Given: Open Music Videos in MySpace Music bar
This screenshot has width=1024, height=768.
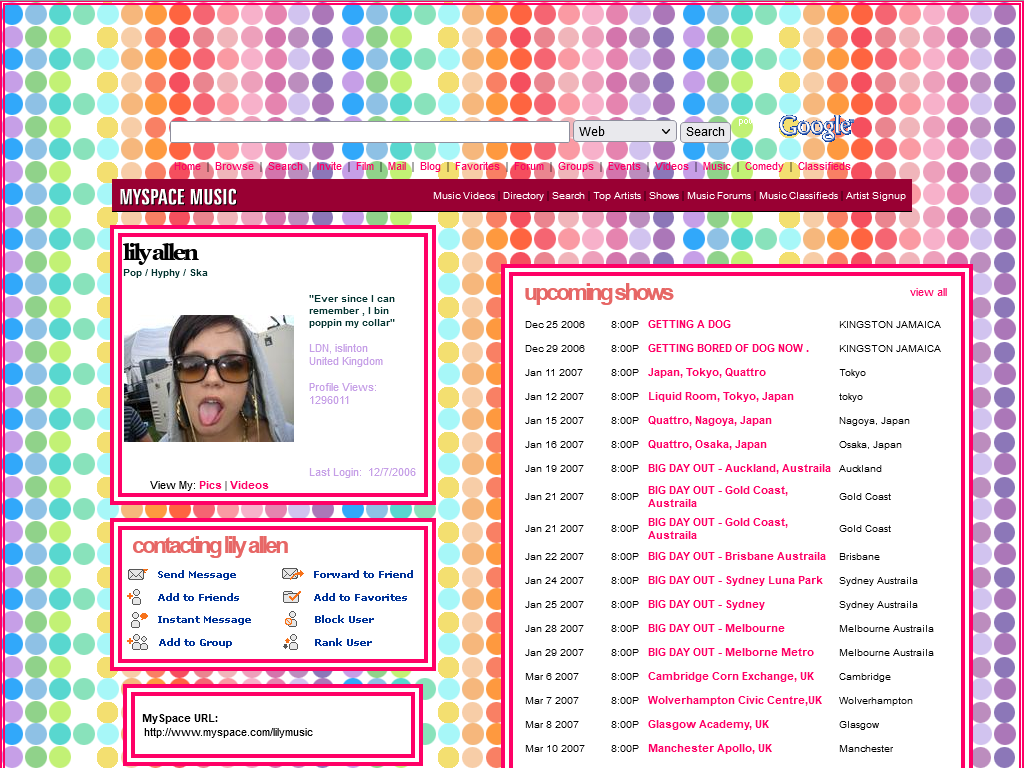Looking at the screenshot, I should pyautogui.click(x=464, y=195).
